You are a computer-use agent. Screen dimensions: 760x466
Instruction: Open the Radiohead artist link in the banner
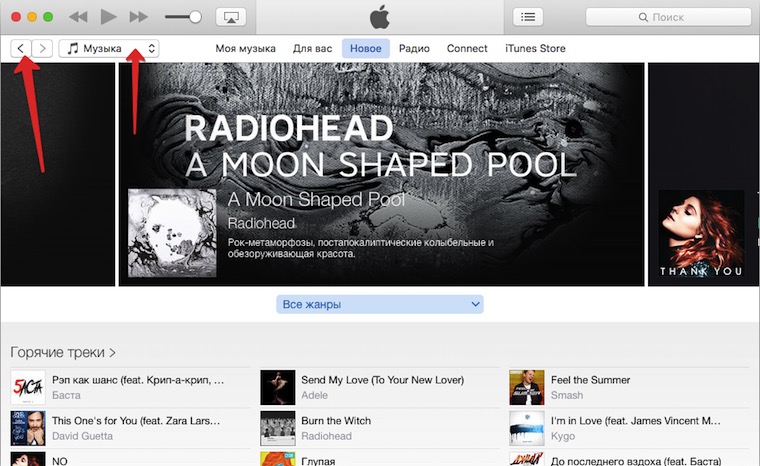click(261, 223)
